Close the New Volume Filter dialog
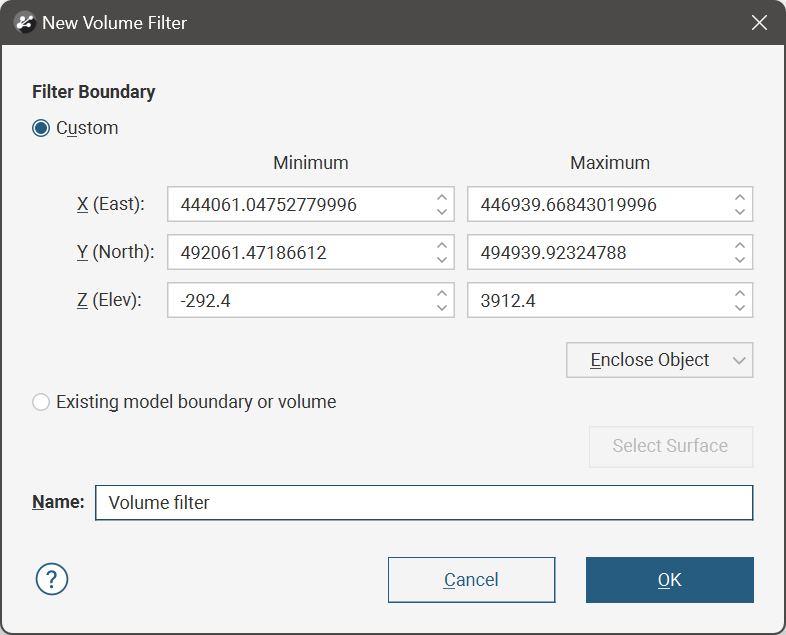 (x=759, y=22)
